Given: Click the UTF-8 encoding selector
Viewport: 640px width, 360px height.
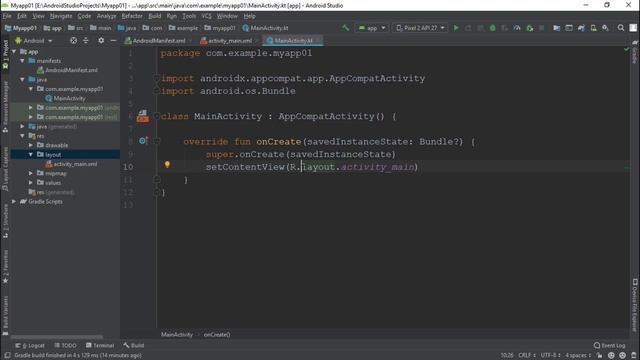Looking at the screenshot, I should [551, 356].
